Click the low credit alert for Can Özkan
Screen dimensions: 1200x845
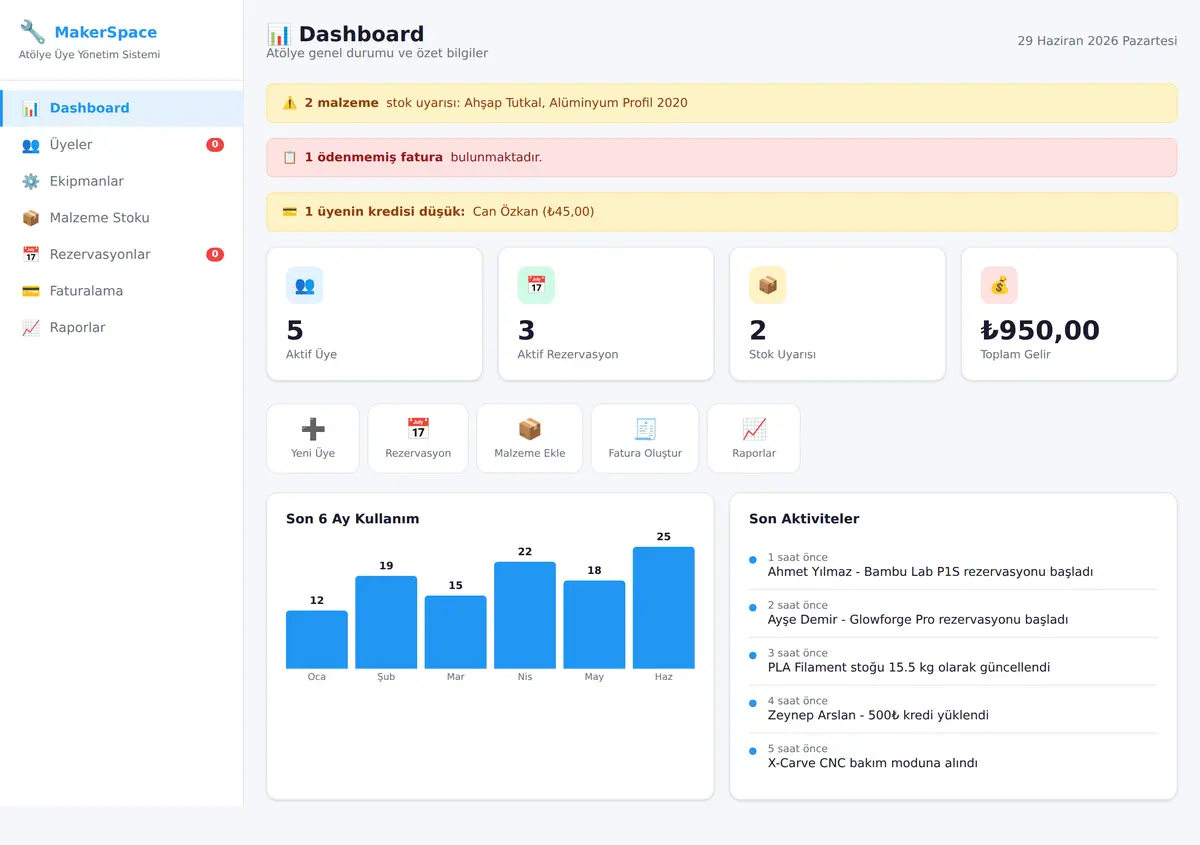pos(722,212)
